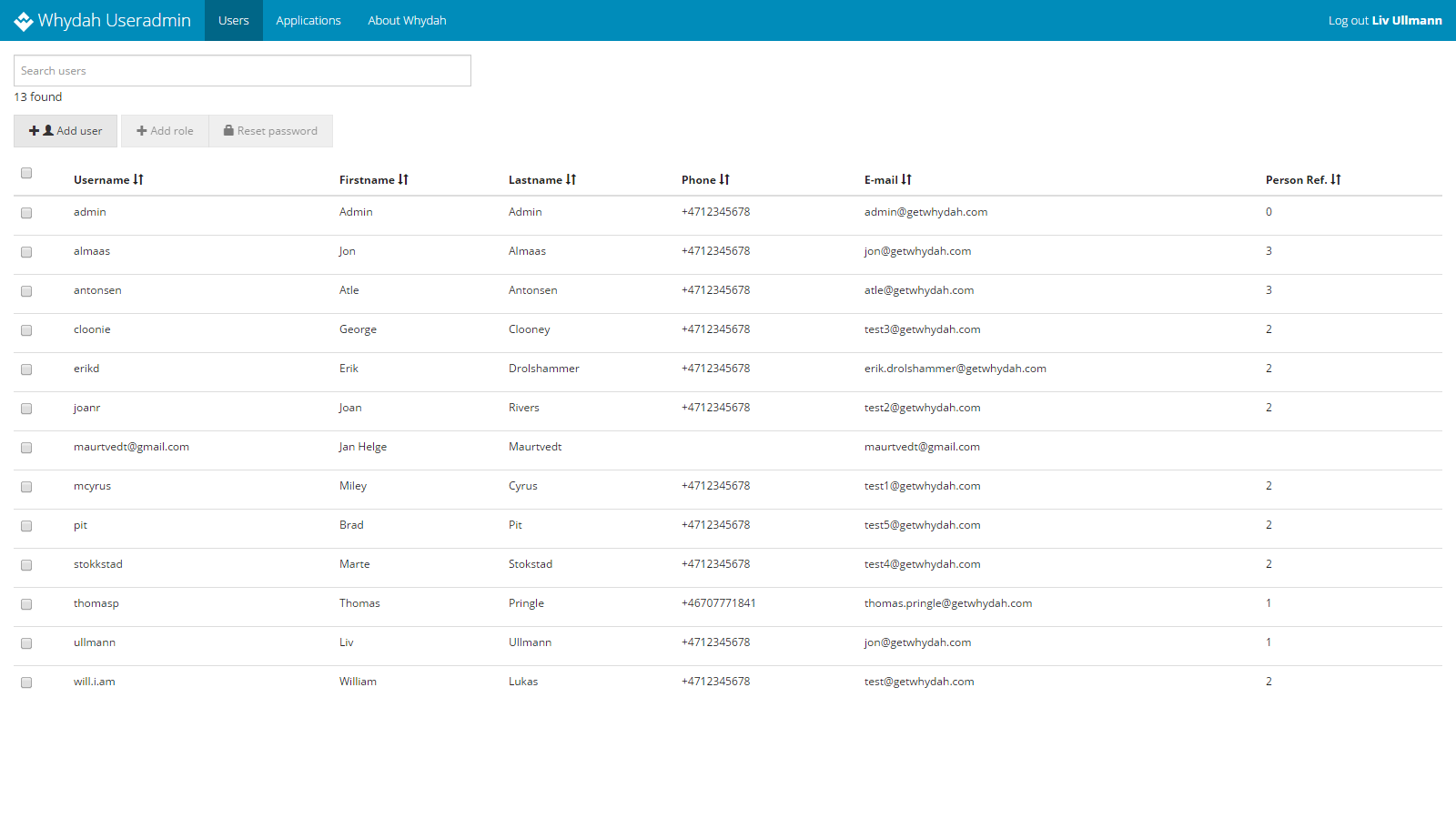The image size is (1456, 819).
Task: Sort by Username column sort icon
Action: [x=138, y=179]
